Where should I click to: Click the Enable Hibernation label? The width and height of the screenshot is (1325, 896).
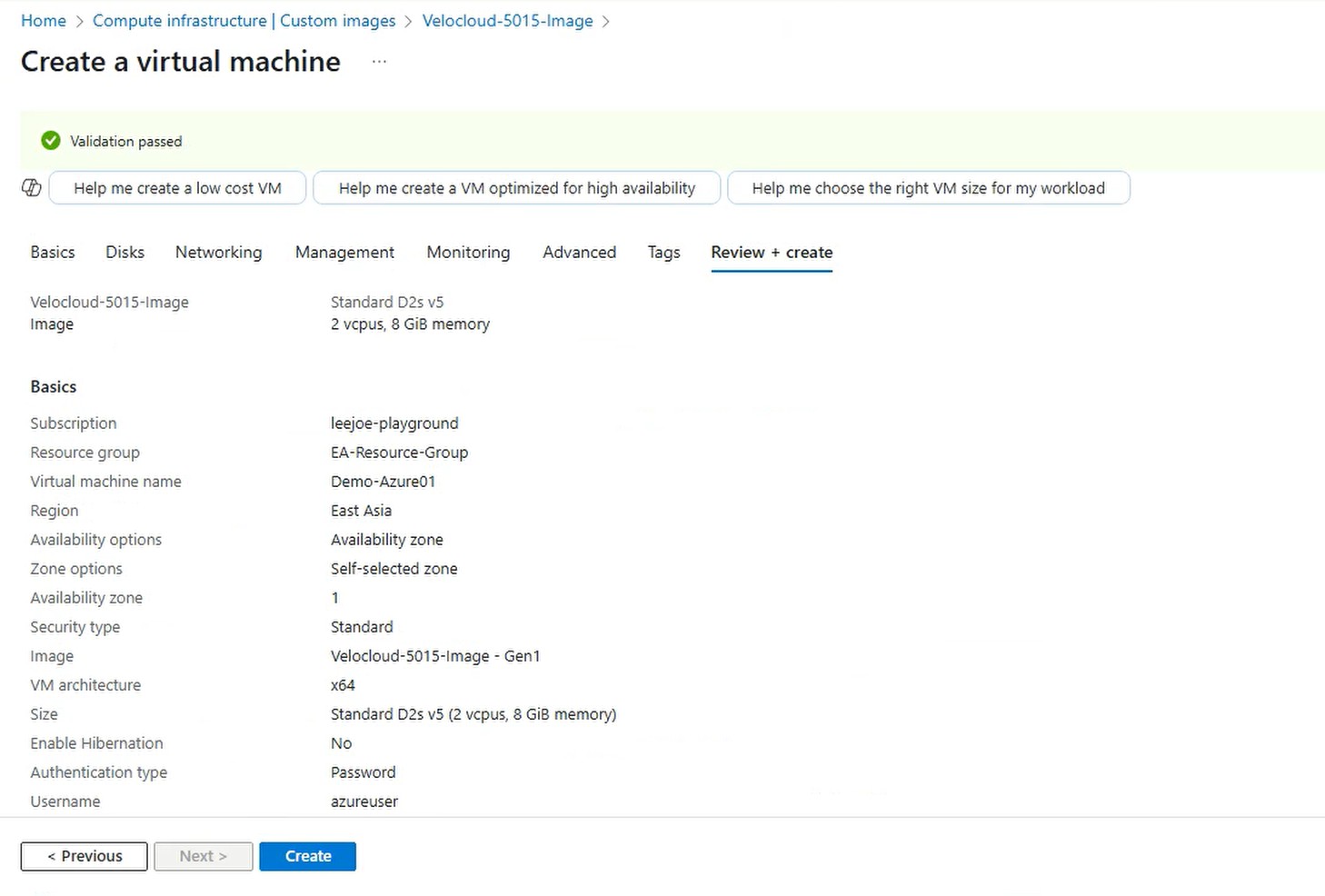point(96,743)
